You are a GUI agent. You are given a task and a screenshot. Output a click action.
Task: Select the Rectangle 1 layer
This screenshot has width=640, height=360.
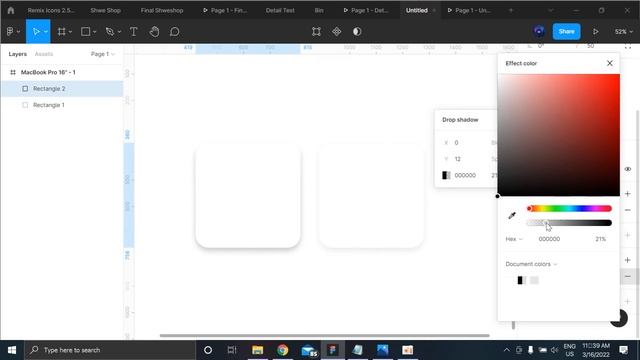click(x=62, y=105)
